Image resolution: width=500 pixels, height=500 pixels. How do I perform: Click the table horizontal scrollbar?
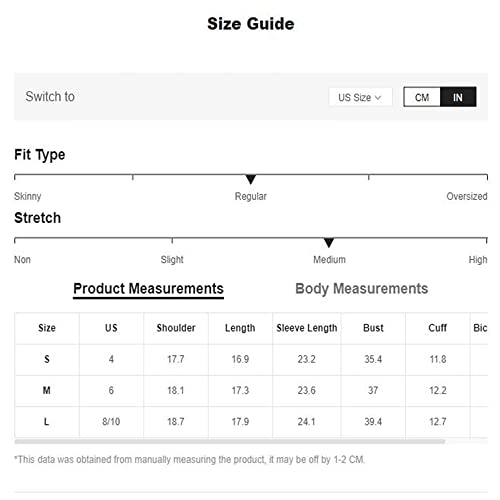230,442
